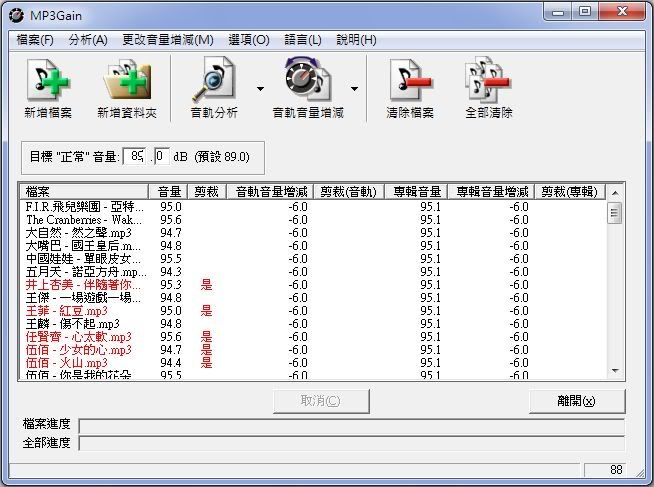Open the 說明(H) menu
Screen dimensions: 654x487
(356, 40)
